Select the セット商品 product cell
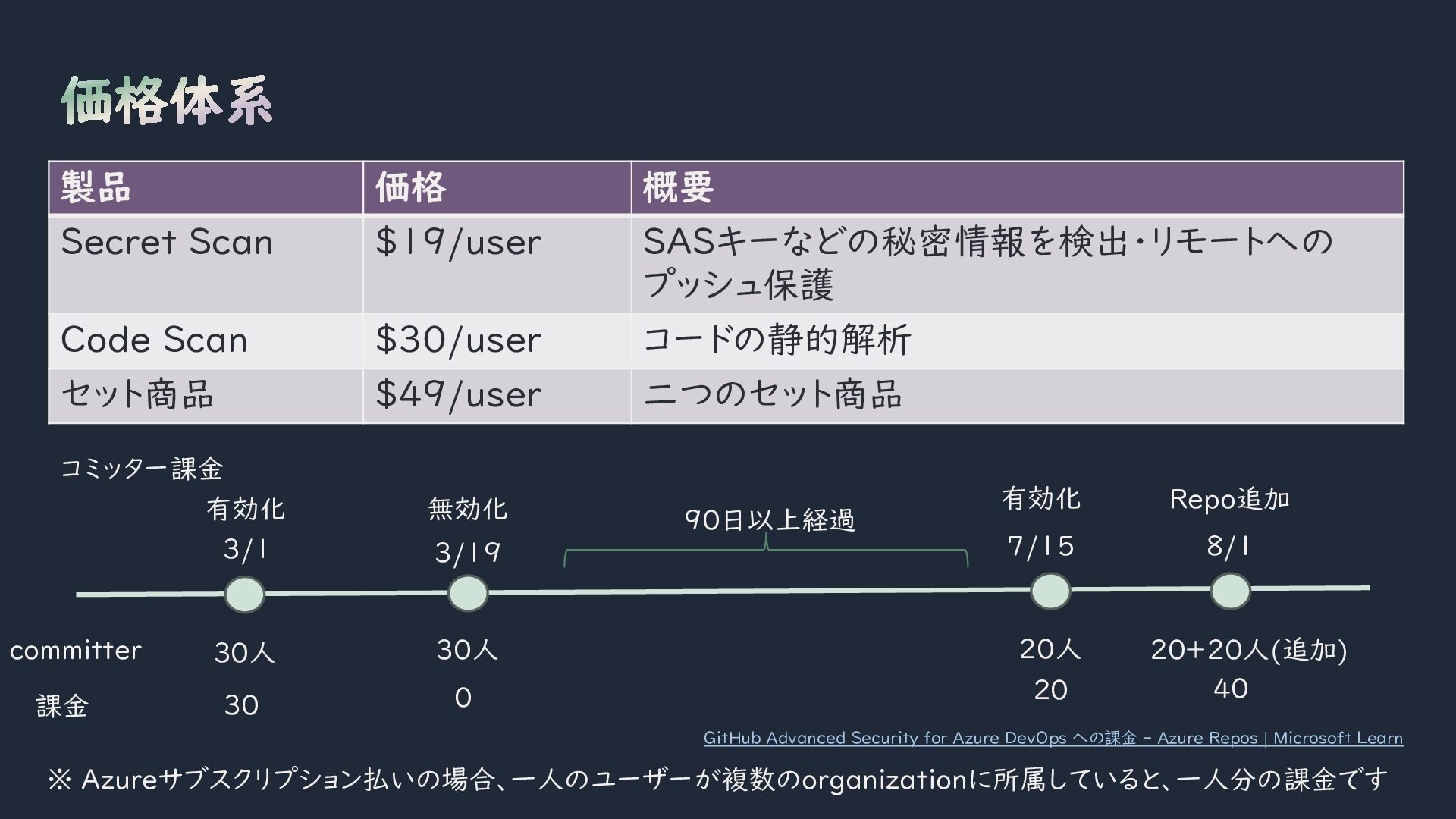This screenshot has height=819, width=1456. click(137, 395)
